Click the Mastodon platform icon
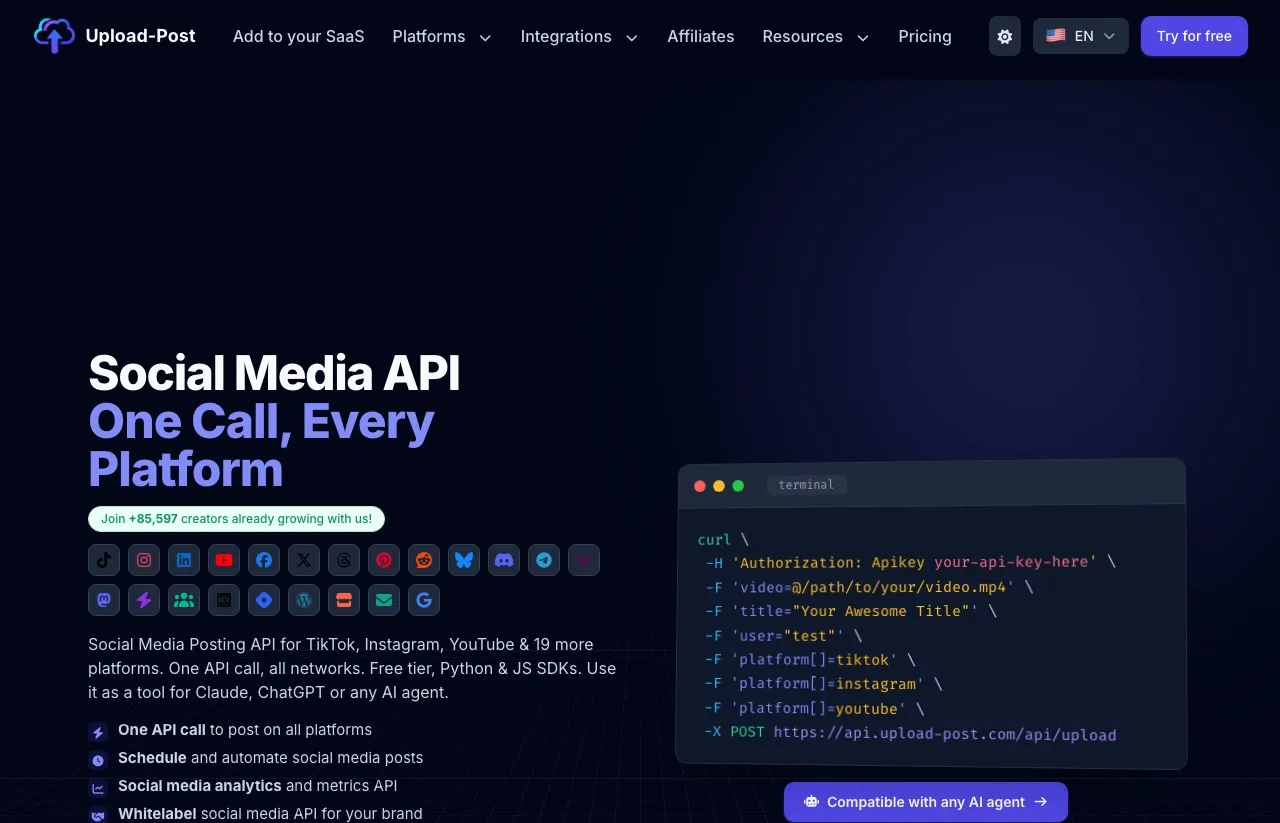This screenshot has height=823, width=1280. (104, 600)
